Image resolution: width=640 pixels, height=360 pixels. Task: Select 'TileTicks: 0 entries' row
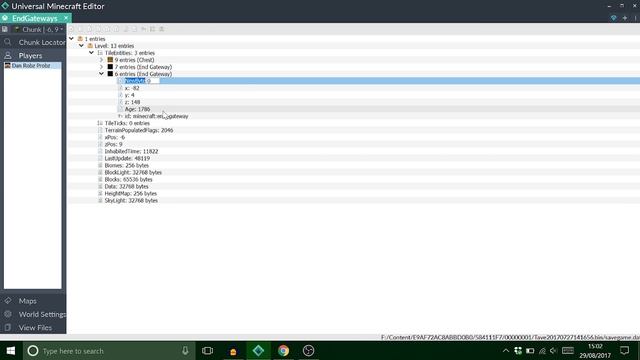coord(127,123)
